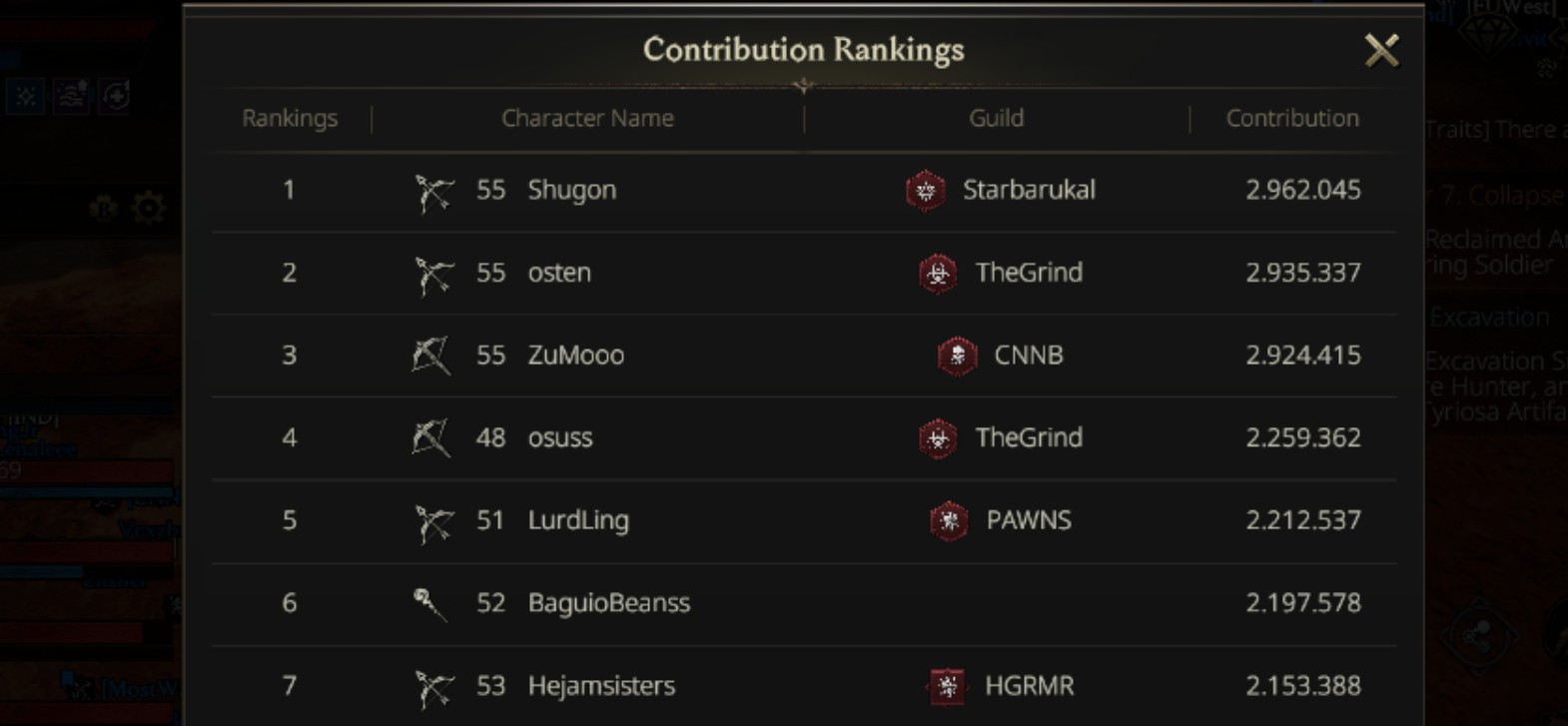Open character name Shugon

pyautogui.click(x=571, y=190)
